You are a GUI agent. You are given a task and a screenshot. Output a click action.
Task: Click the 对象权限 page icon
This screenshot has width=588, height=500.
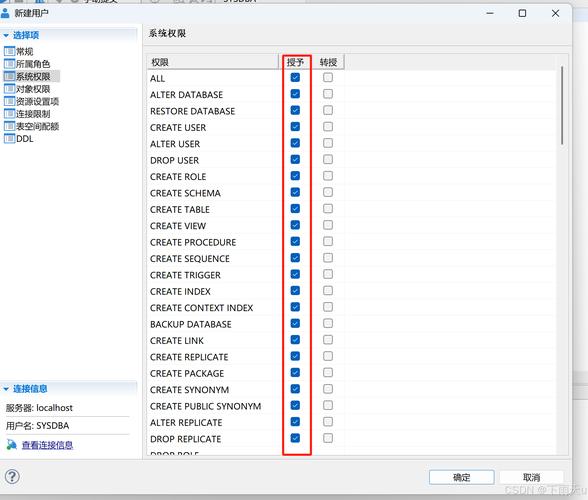[x=9, y=89]
